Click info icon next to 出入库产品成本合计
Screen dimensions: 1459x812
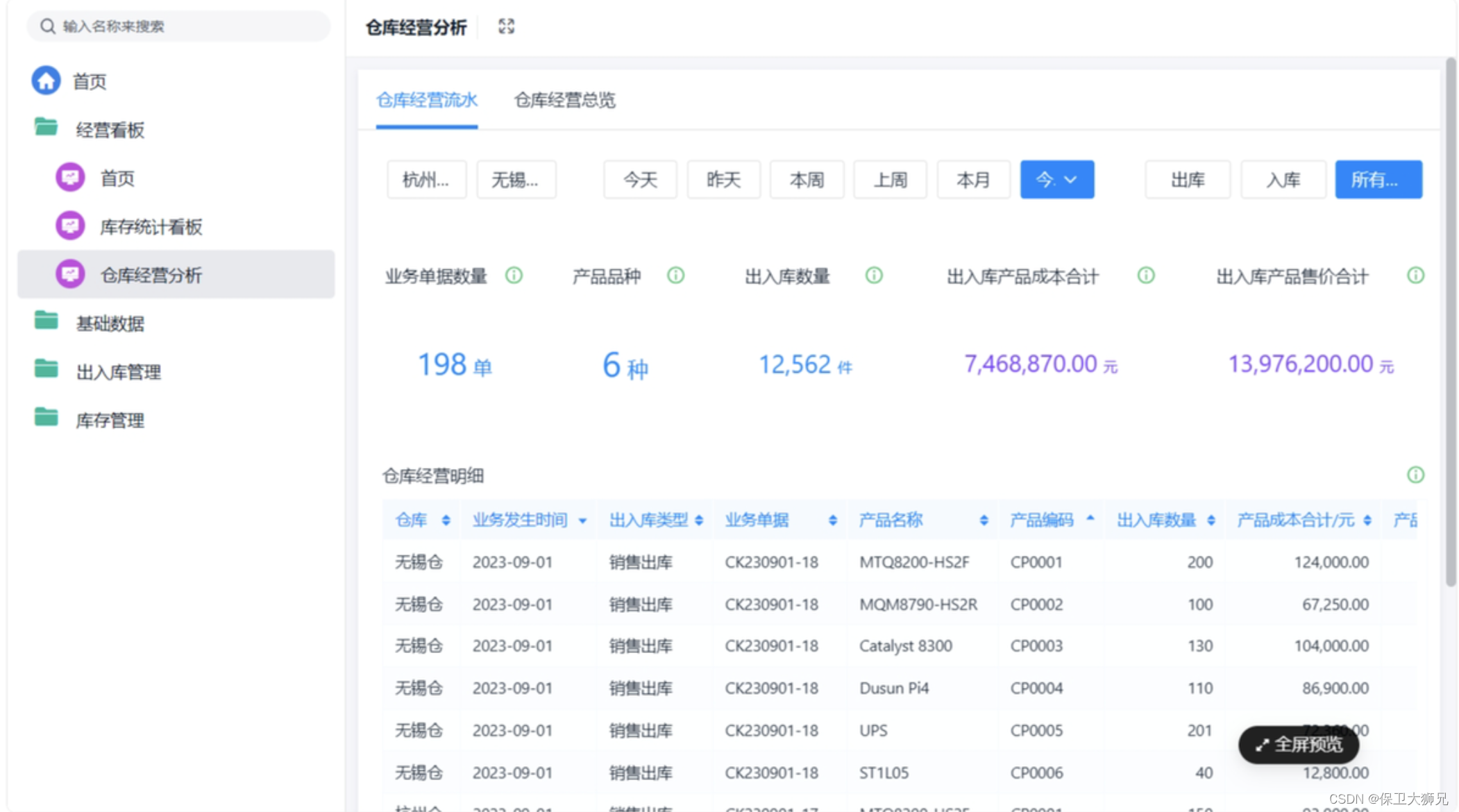[x=1146, y=276]
